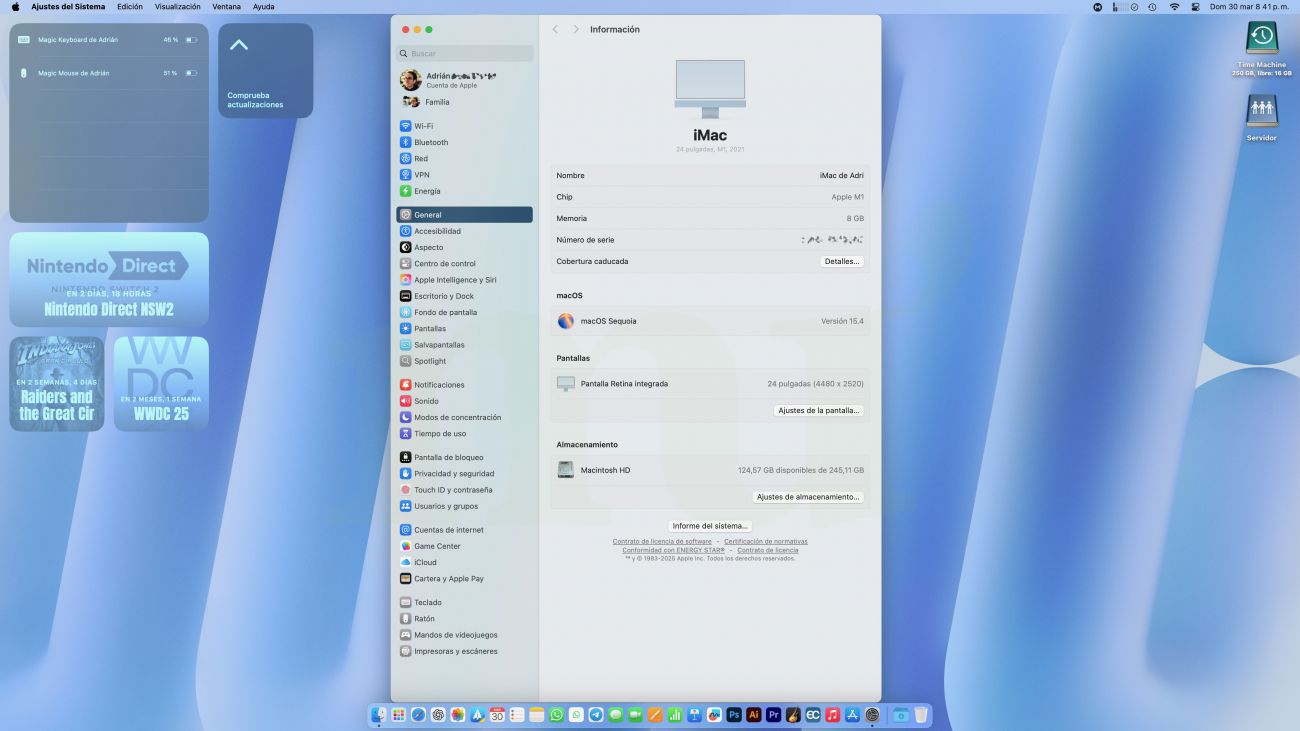
Task: Open Conformidad con ENERGY STAR link
Action: point(673,550)
